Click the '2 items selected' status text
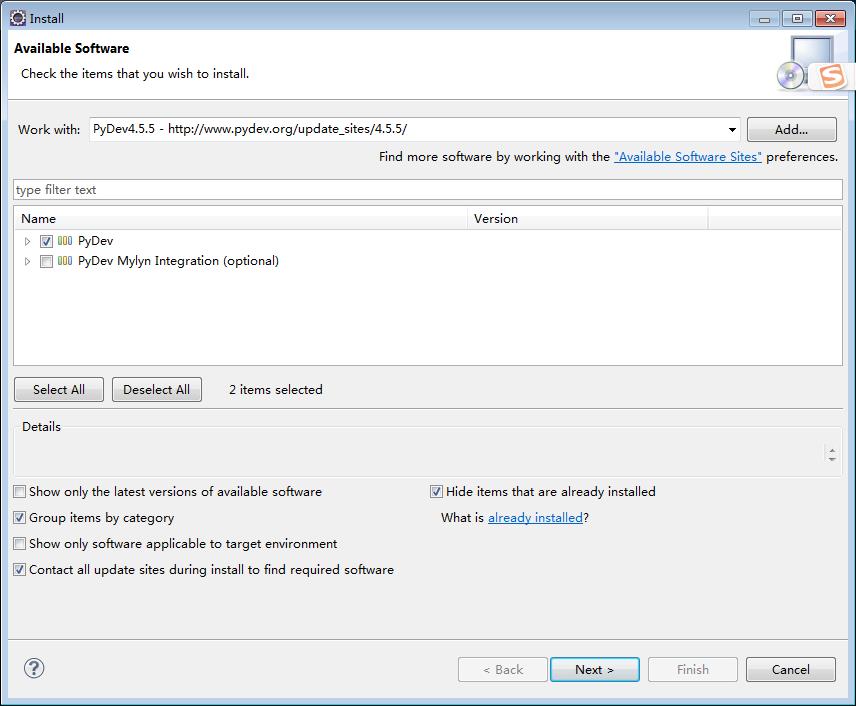The width and height of the screenshot is (856, 706). pyautogui.click(x=276, y=390)
